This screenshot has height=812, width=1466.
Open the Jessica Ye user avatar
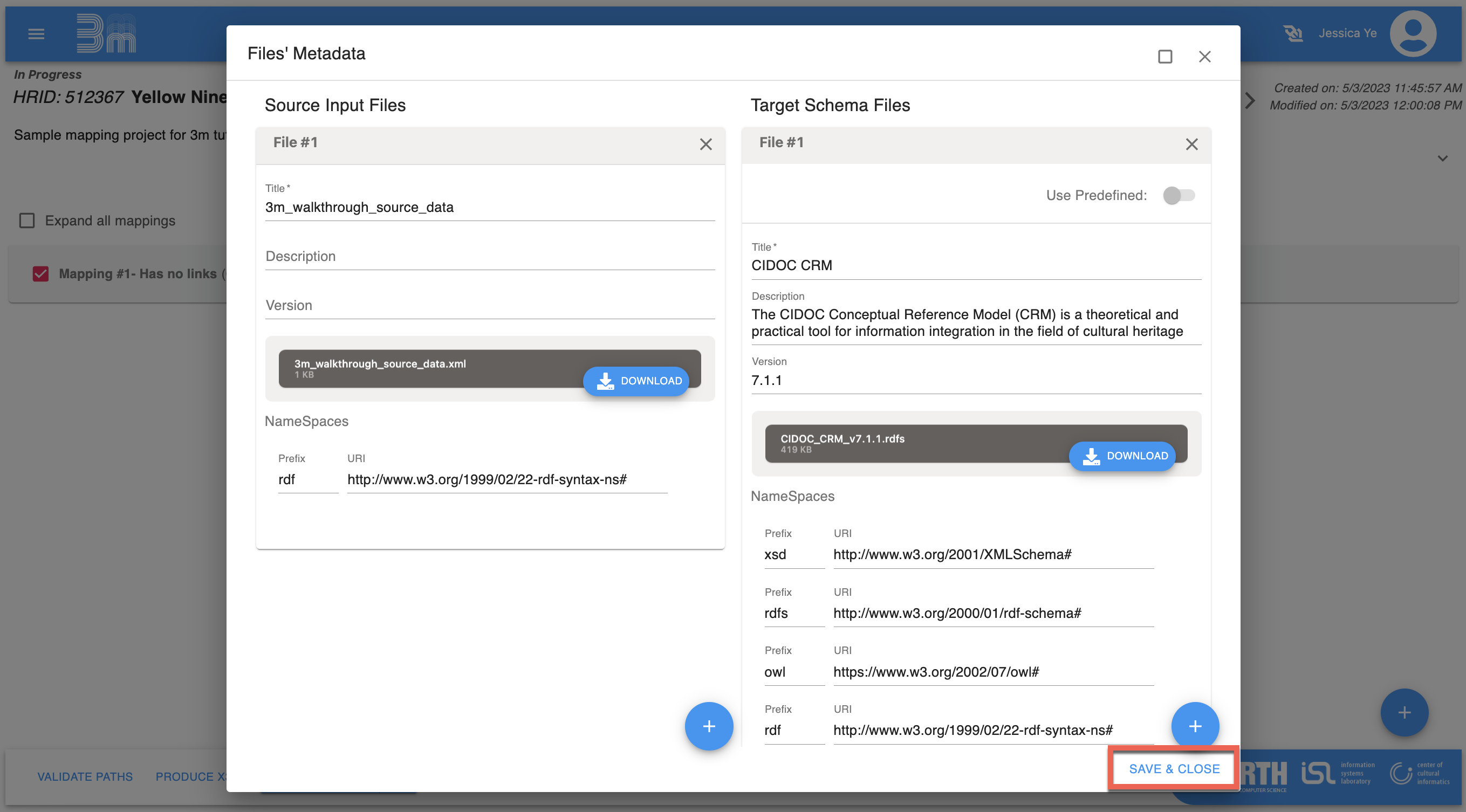pyautogui.click(x=1413, y=33)
